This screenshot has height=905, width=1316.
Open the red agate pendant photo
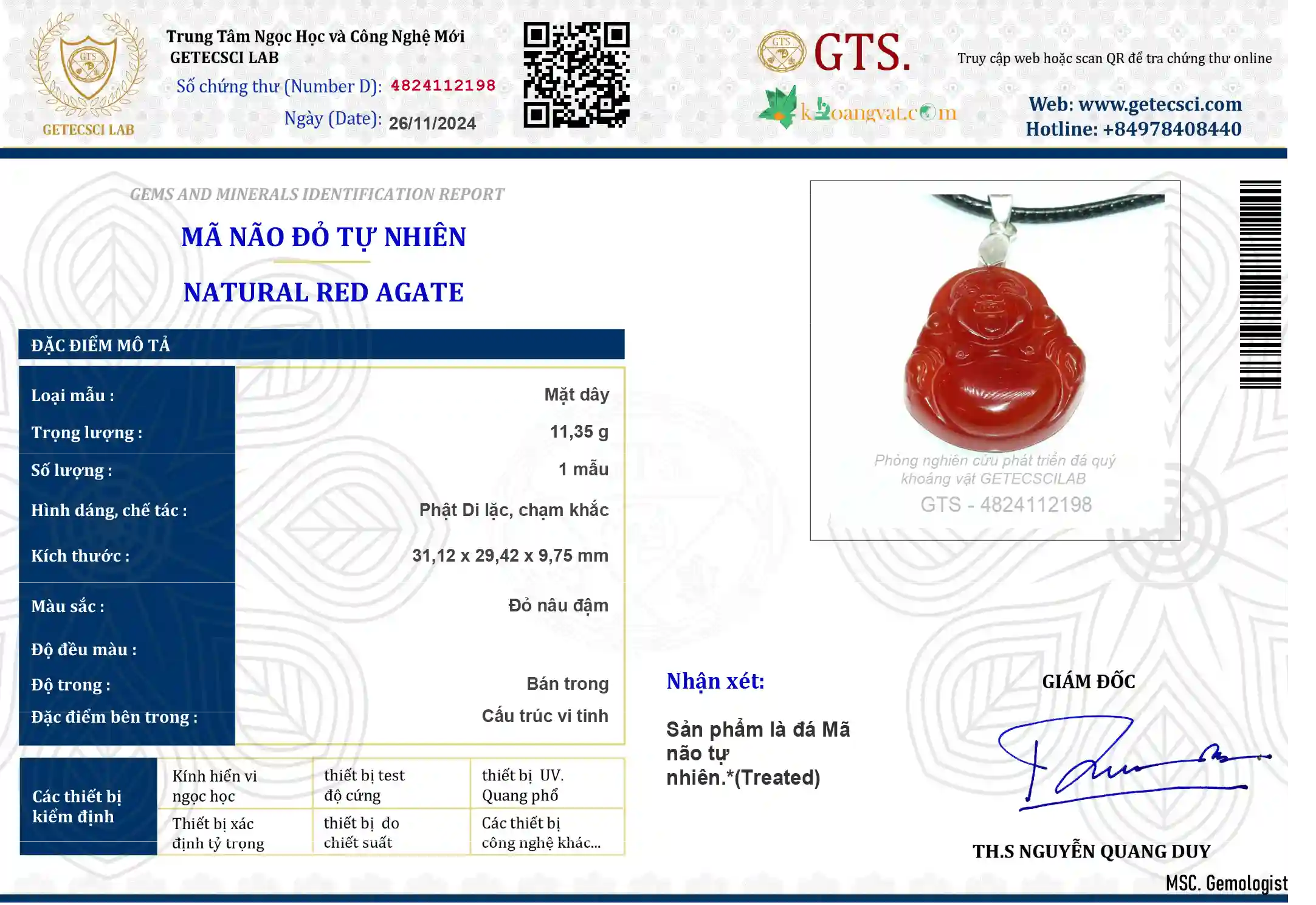coord(995,360)
